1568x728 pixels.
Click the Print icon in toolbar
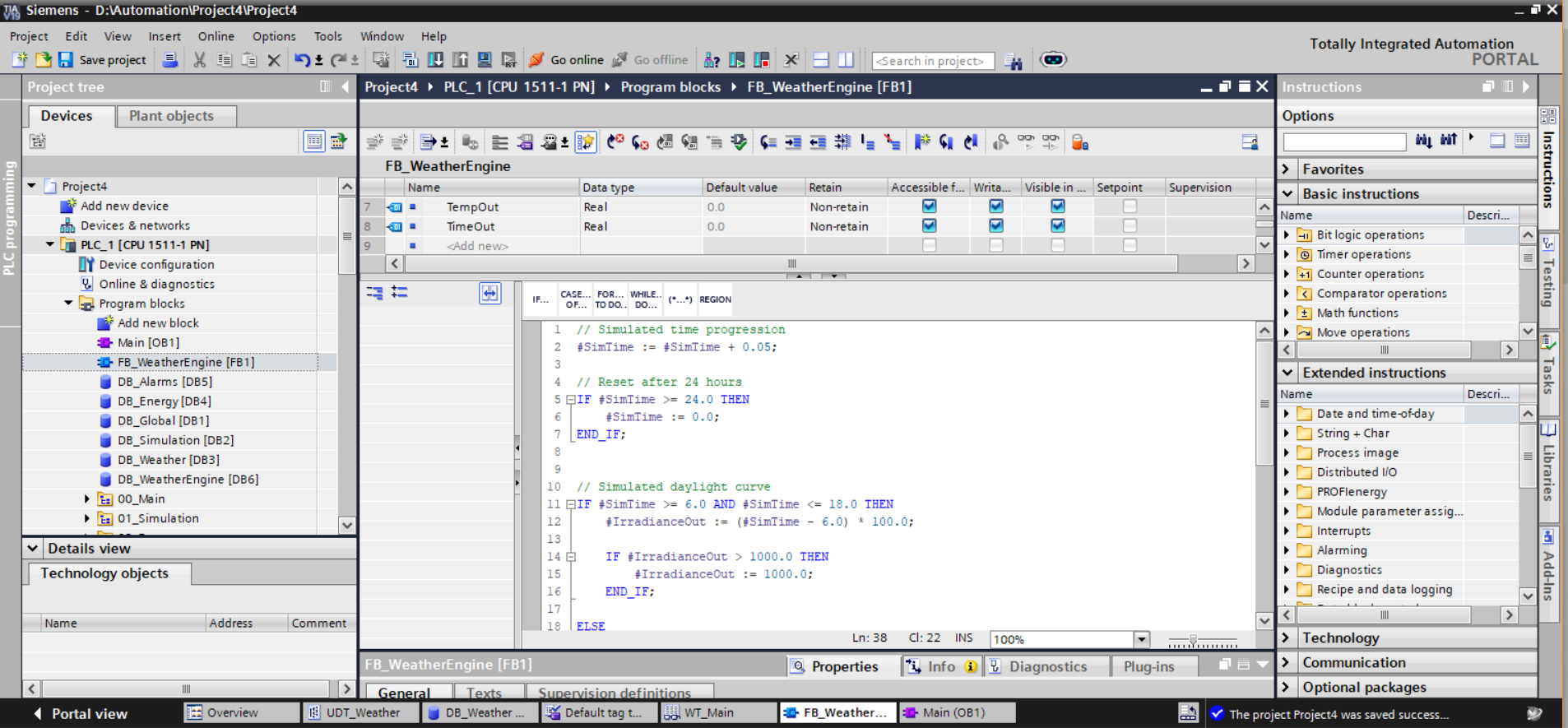170,60
